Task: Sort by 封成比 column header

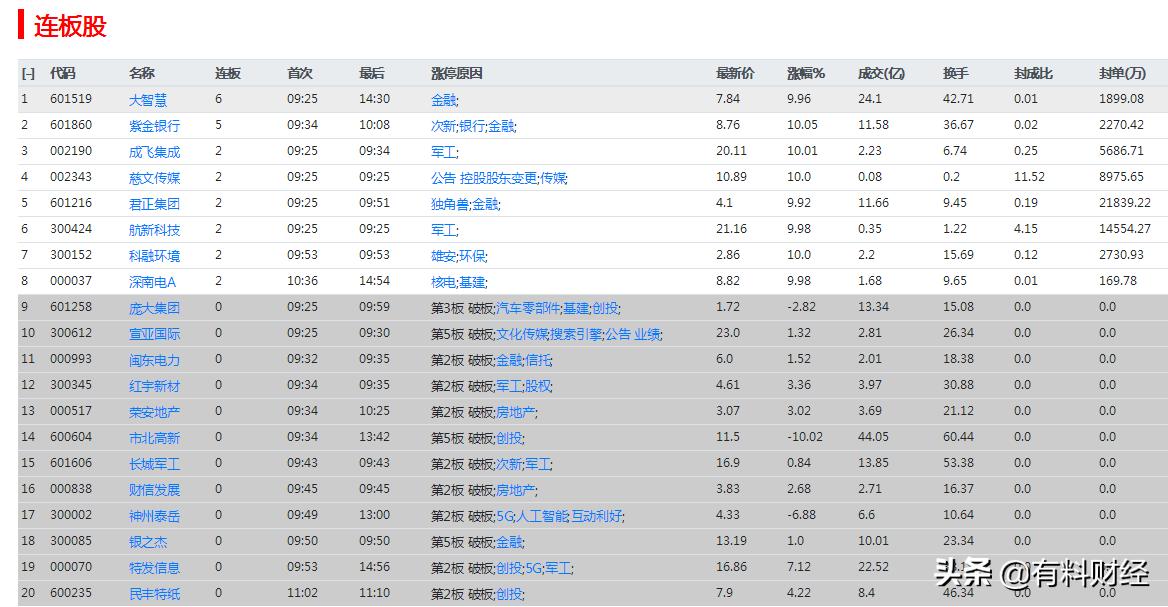Action: click(1033, 73)
